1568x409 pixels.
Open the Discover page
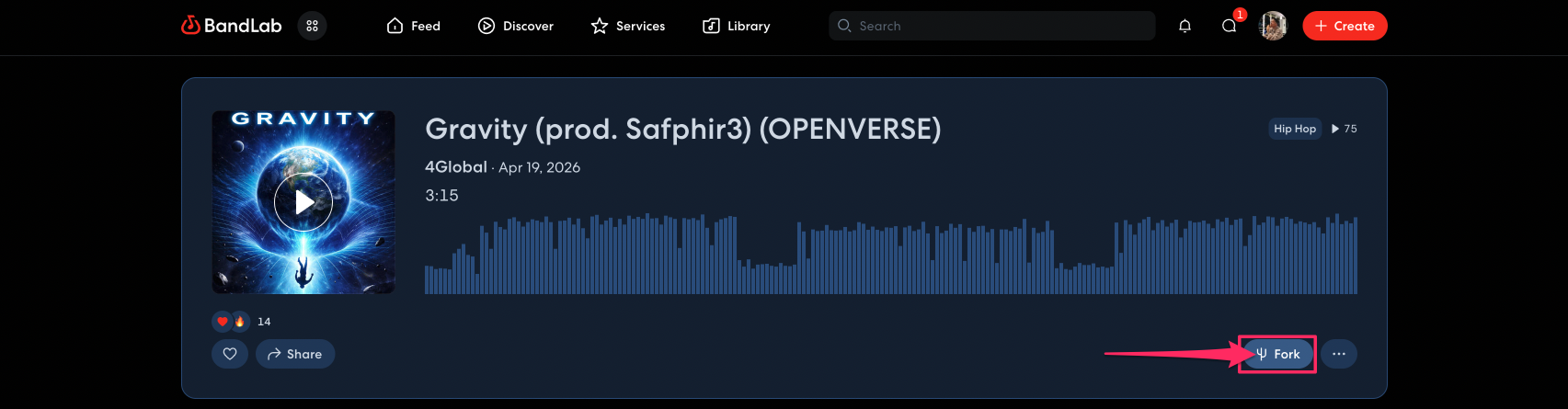(516, 26)
